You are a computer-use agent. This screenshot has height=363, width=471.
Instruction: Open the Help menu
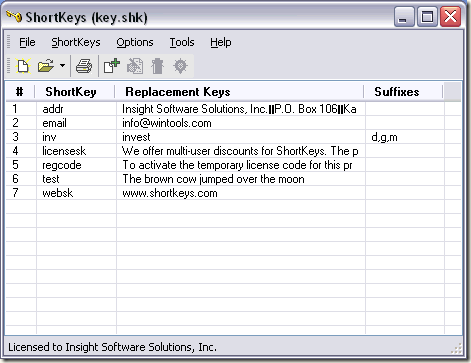click(x=220, y=42)
